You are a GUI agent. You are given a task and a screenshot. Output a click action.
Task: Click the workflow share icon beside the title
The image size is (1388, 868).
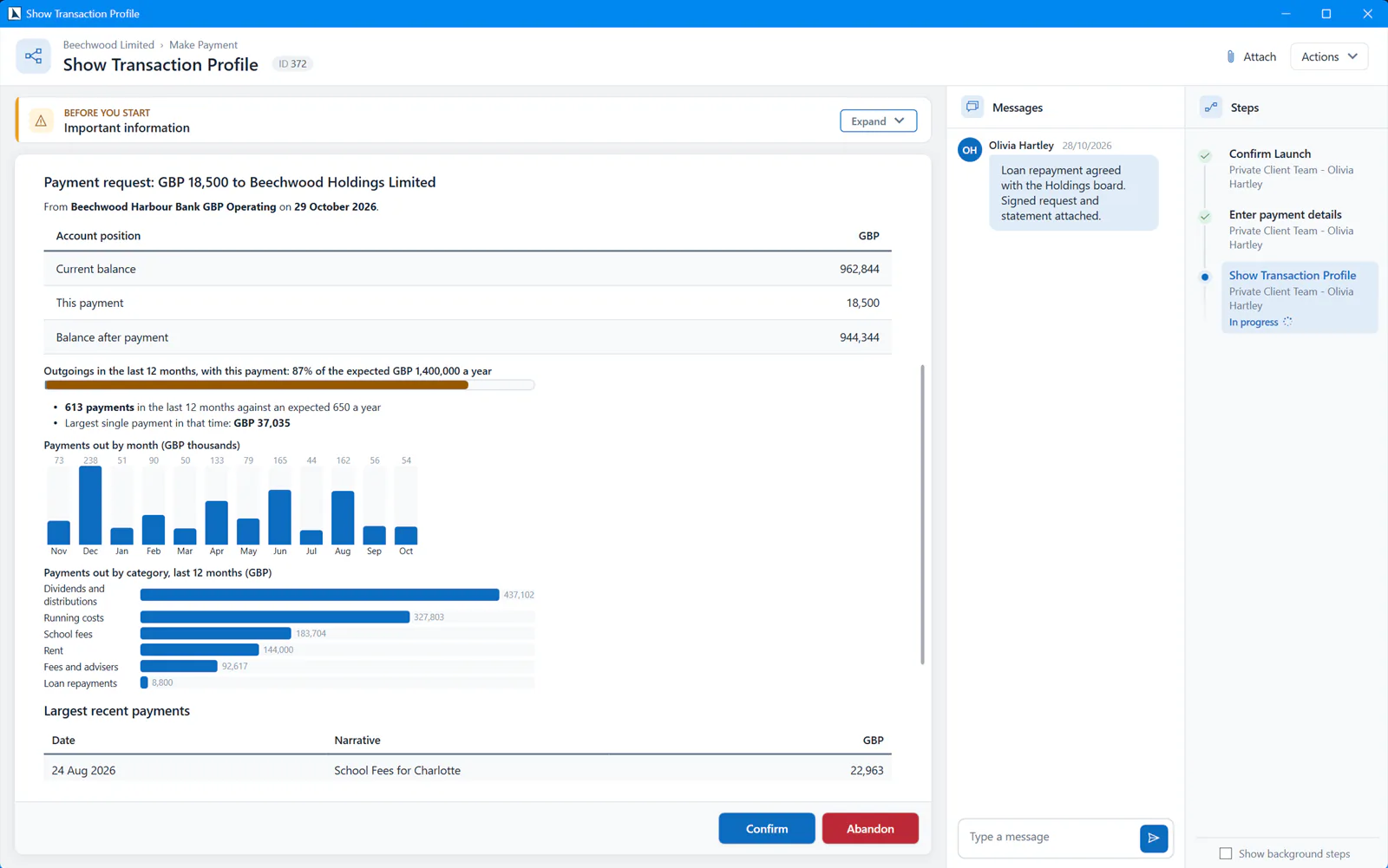pyautogui.click(x=33, y=56)
